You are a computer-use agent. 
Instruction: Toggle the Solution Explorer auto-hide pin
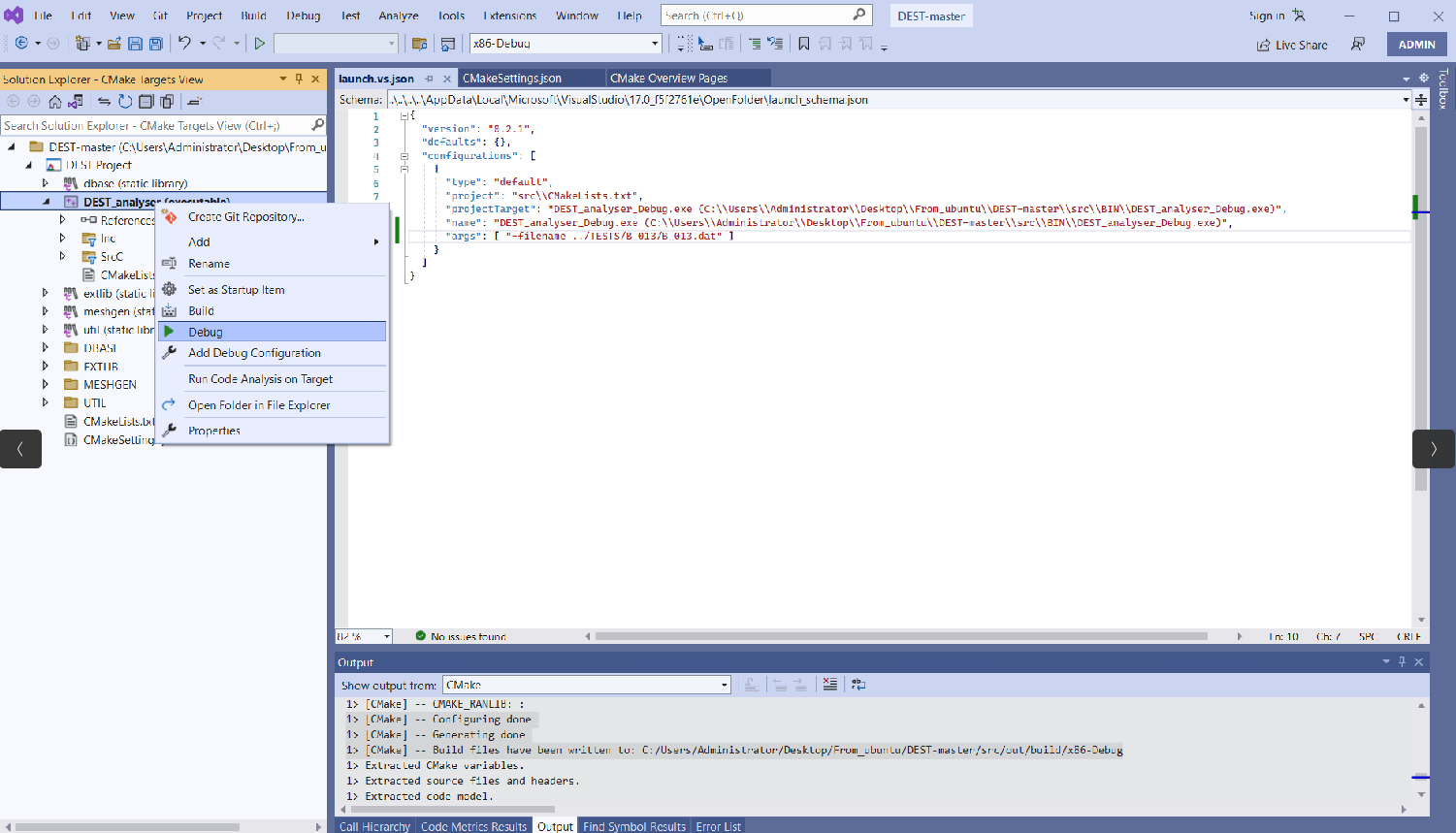point(300,80)
